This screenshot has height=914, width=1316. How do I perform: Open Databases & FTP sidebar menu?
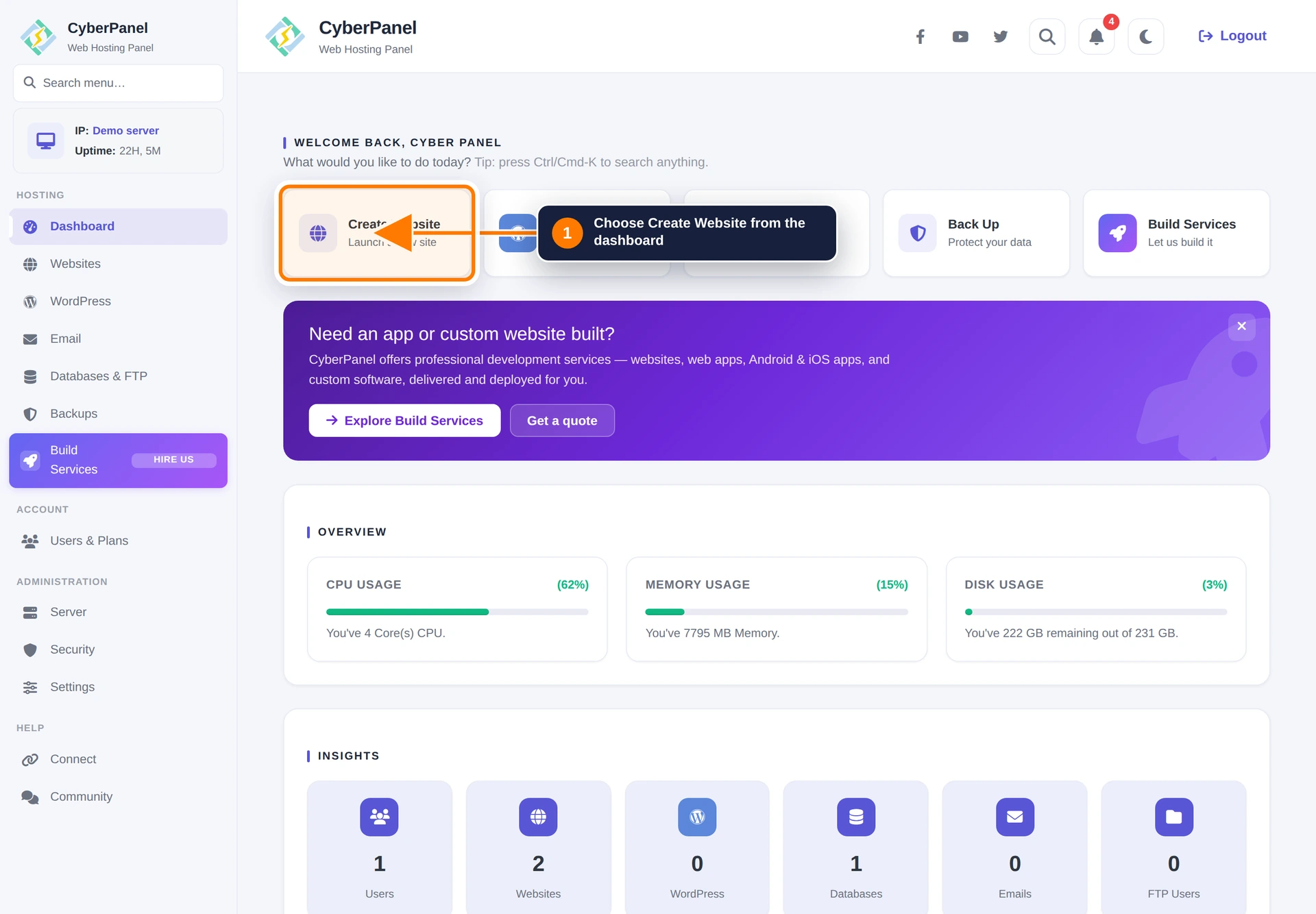point(118,376)
